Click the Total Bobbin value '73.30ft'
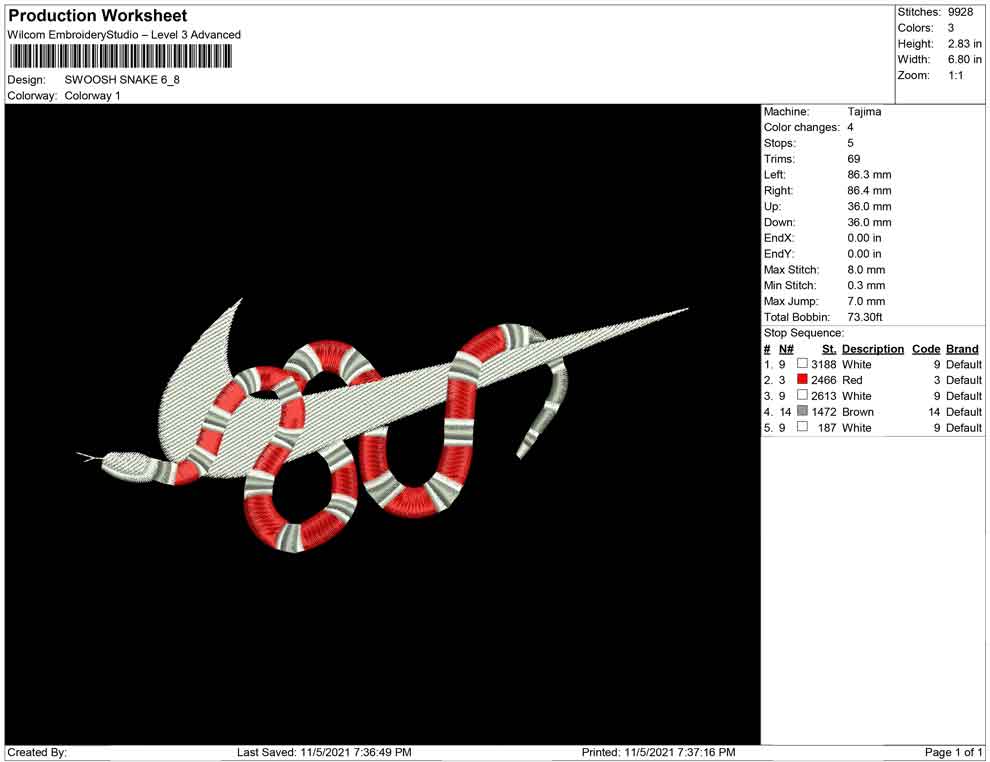990x762 pixels. click(x=864, y=317)
